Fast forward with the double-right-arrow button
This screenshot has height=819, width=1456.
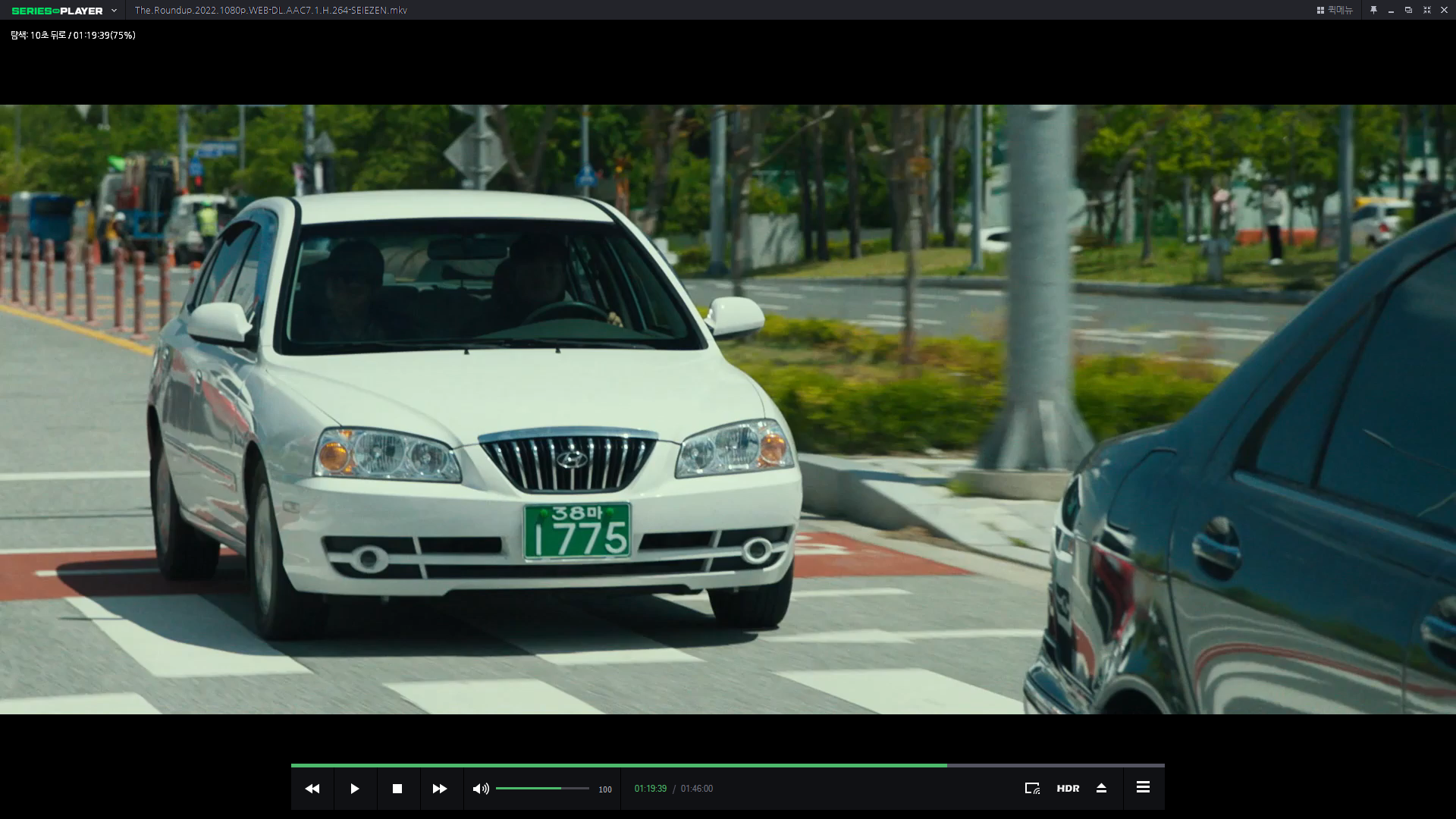pyautogui.click(x=440, y=789)
